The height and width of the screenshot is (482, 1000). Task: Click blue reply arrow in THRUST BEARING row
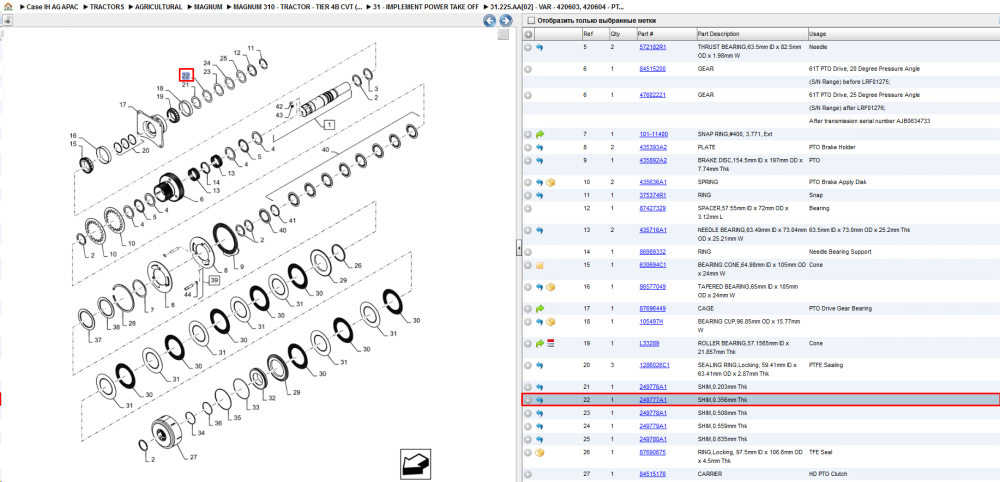point(540,48)
